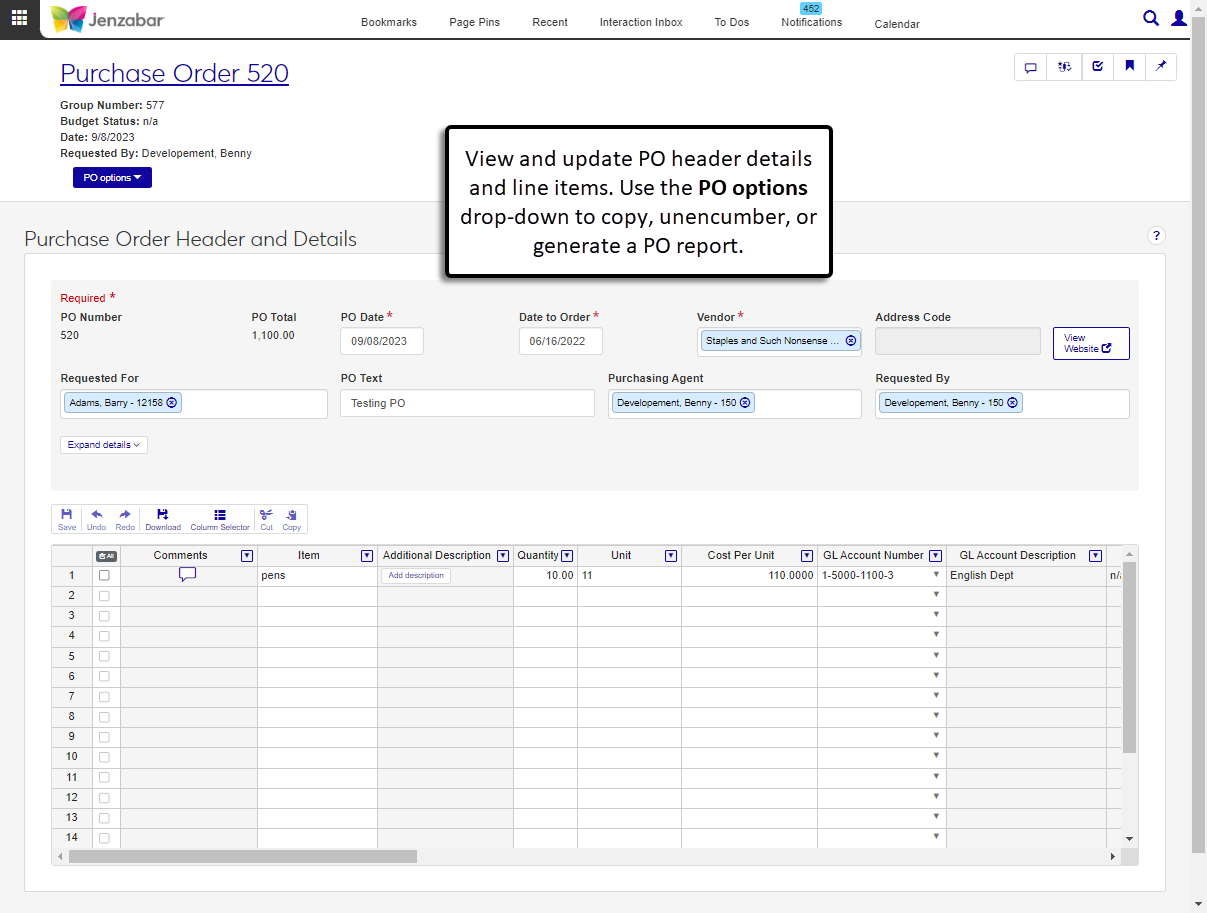Screen dimensions: 1207x913
Task: Open the search magnifier icon
Action: 1151,18
